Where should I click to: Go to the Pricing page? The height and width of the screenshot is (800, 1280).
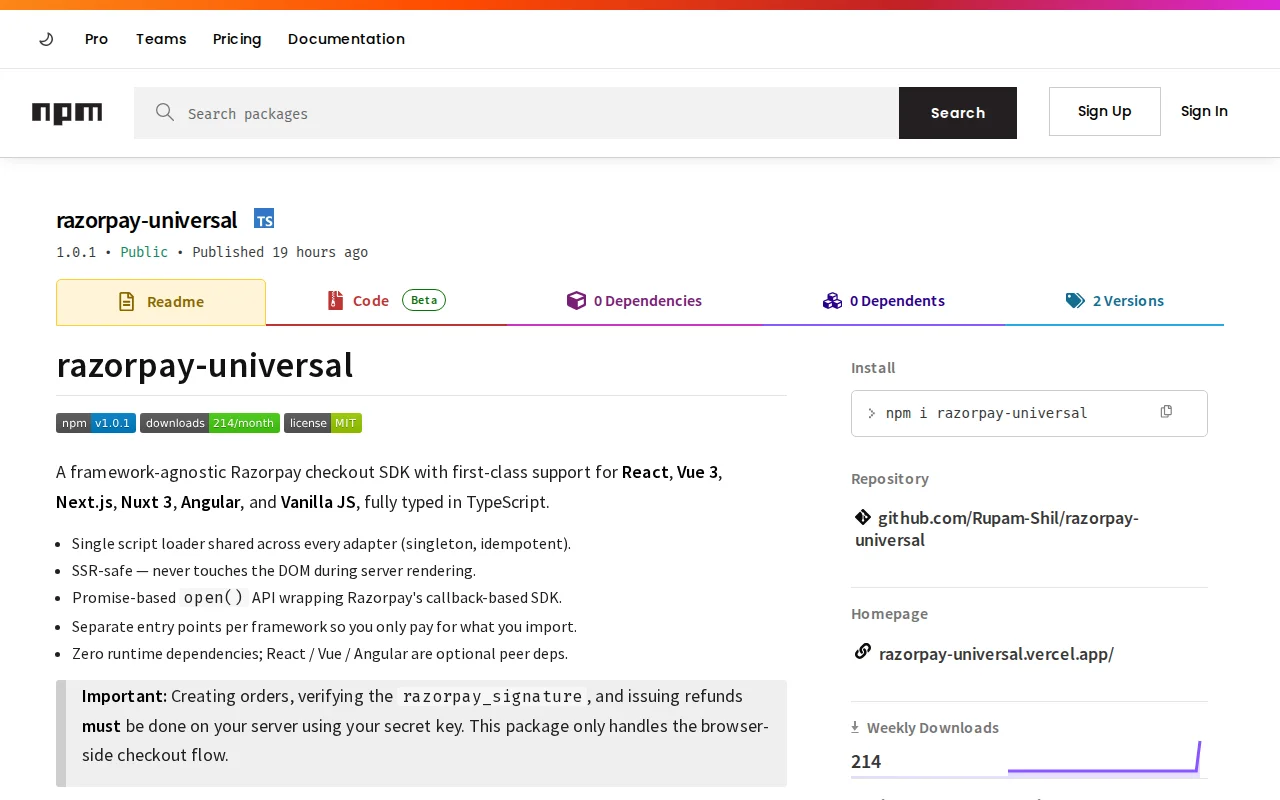click(x=237, y=39)
